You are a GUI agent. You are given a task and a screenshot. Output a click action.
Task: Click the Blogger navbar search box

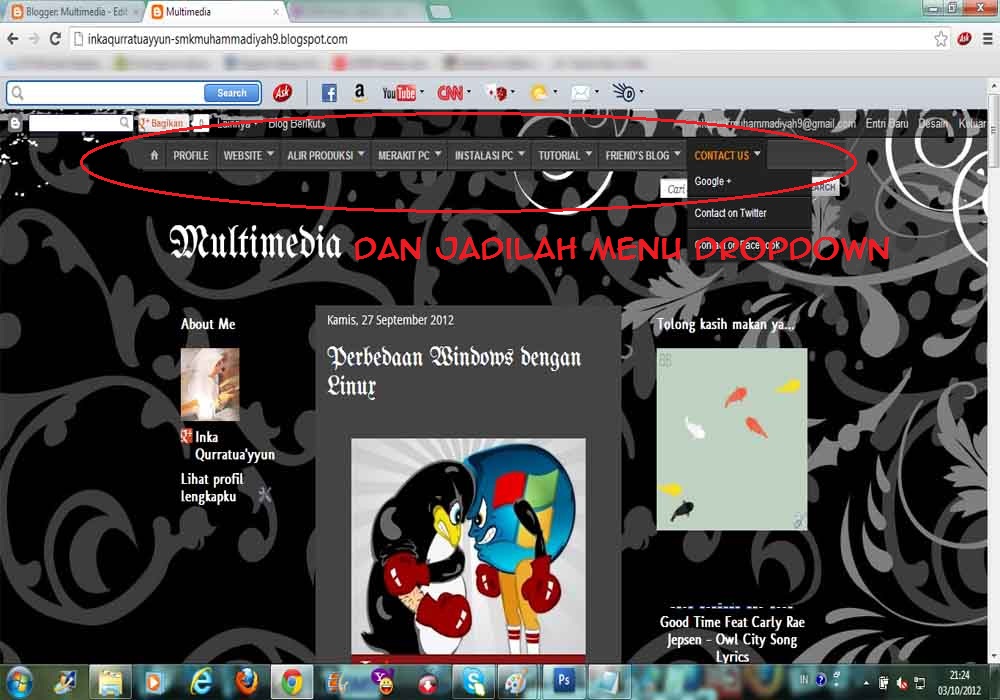[79, 122]
